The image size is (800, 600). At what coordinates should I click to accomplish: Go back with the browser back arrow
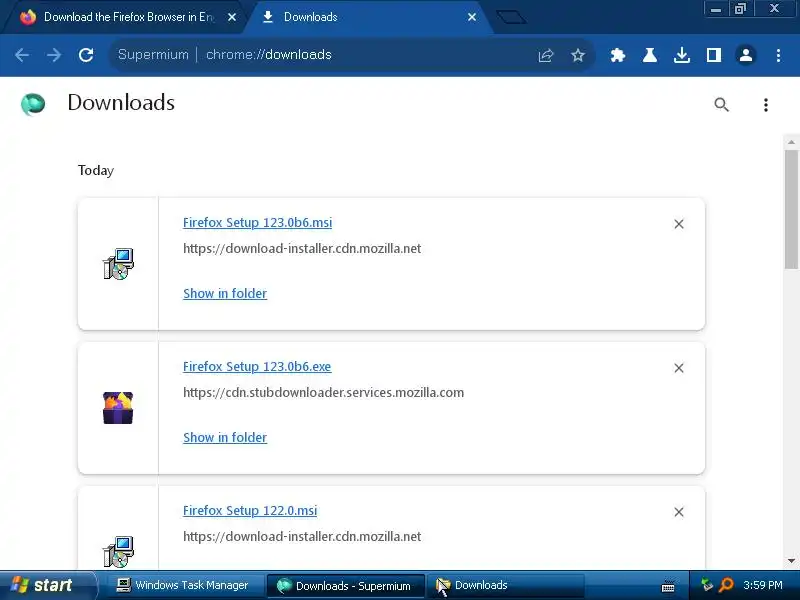click(22, 55)
